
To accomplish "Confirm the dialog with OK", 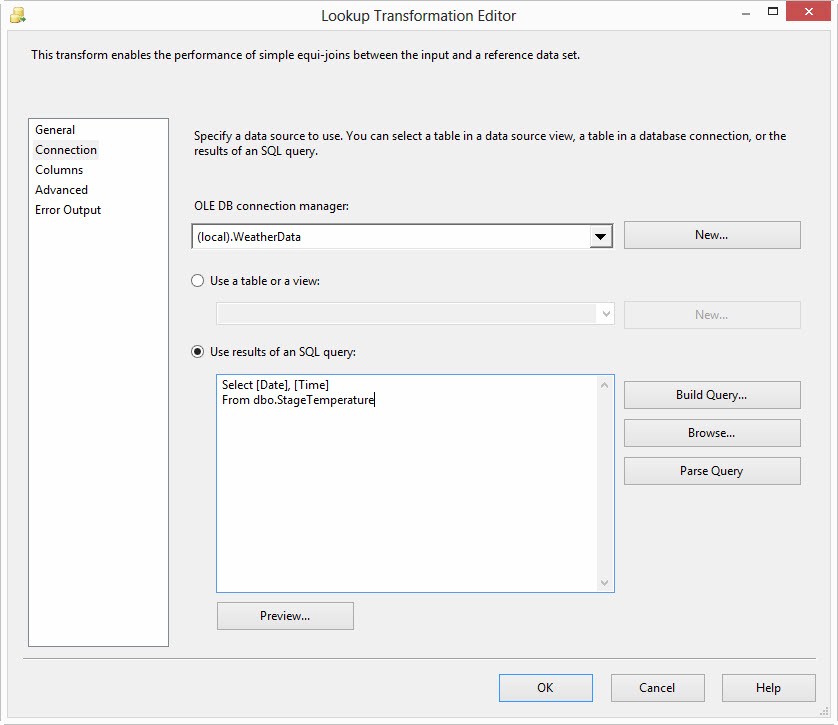I will (x=545, y=688).
